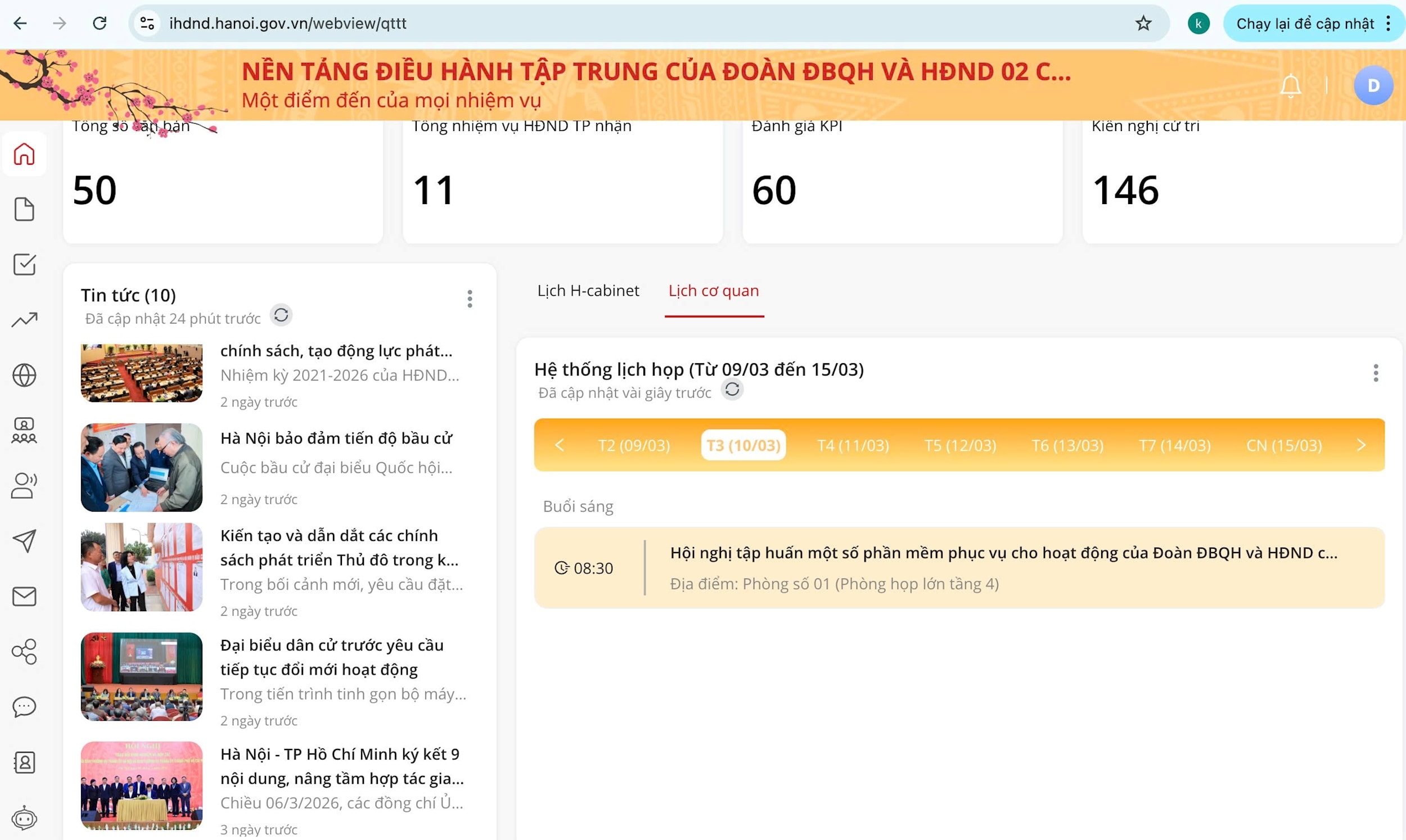1406x840 pixels.
Task: Select T3 (10/03) day tab
Action: (743, 445)
